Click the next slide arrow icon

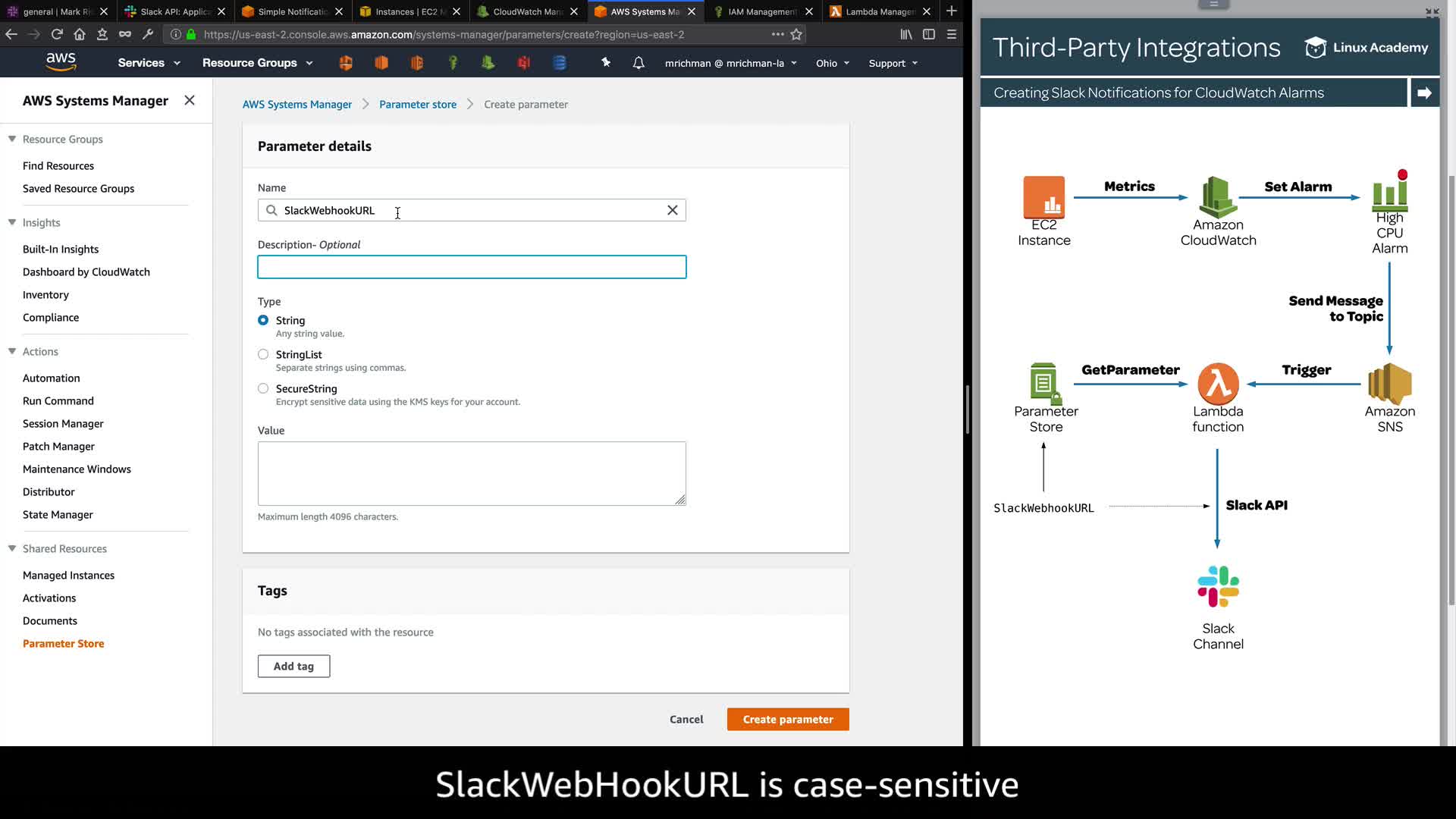[x=1424, y=93]
